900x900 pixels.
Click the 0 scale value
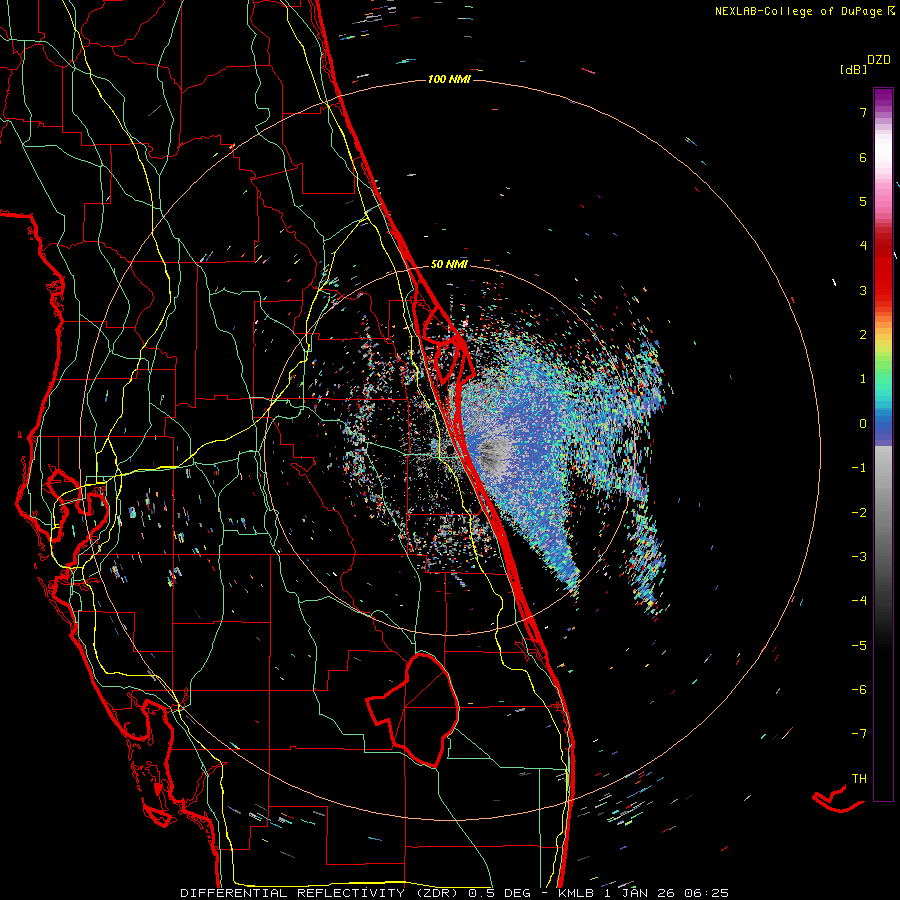click(863, 424)
